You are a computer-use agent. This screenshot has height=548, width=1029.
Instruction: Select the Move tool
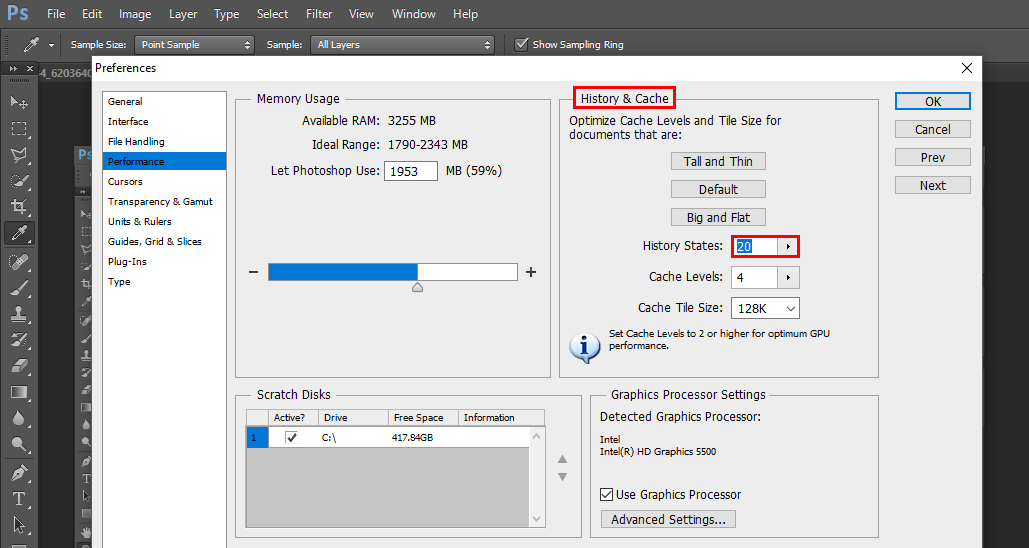19,102
